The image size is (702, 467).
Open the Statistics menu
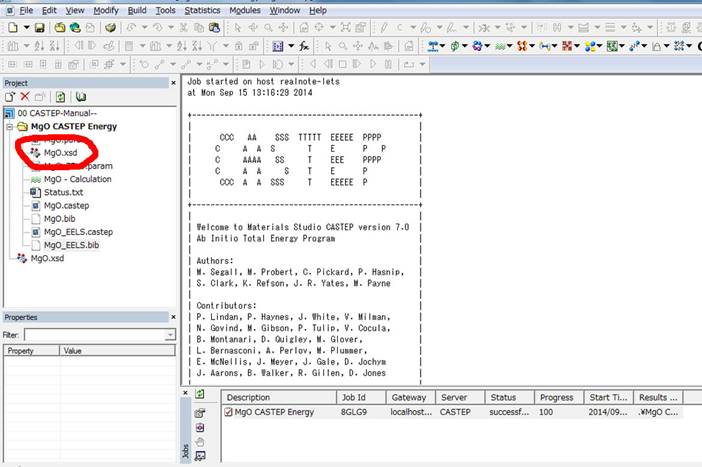(x=202, y=10)
